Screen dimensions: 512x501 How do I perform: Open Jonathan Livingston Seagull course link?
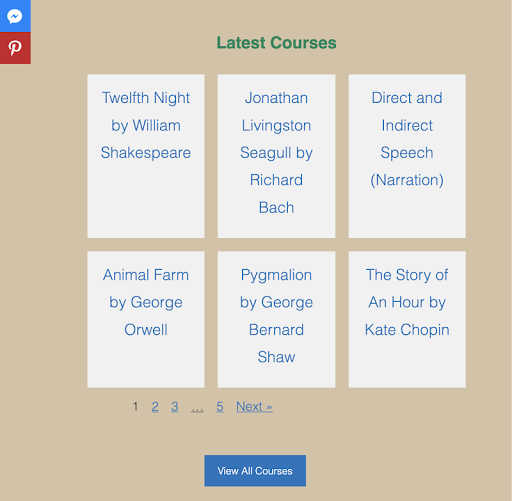pyautogui.click(x=276, y=153)
